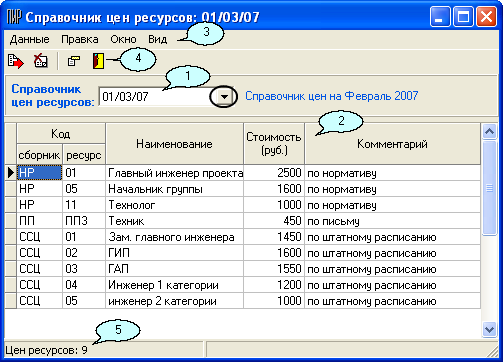
Task: Click the status bar text Цен ресурсов: 9
Action: click(47, 350)
